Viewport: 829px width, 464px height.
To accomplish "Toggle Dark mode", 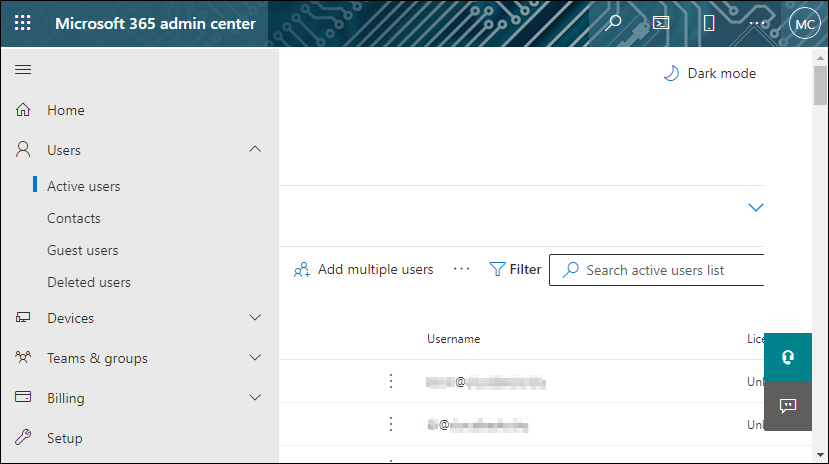I will pyautogui.click(x=710, y=73).
